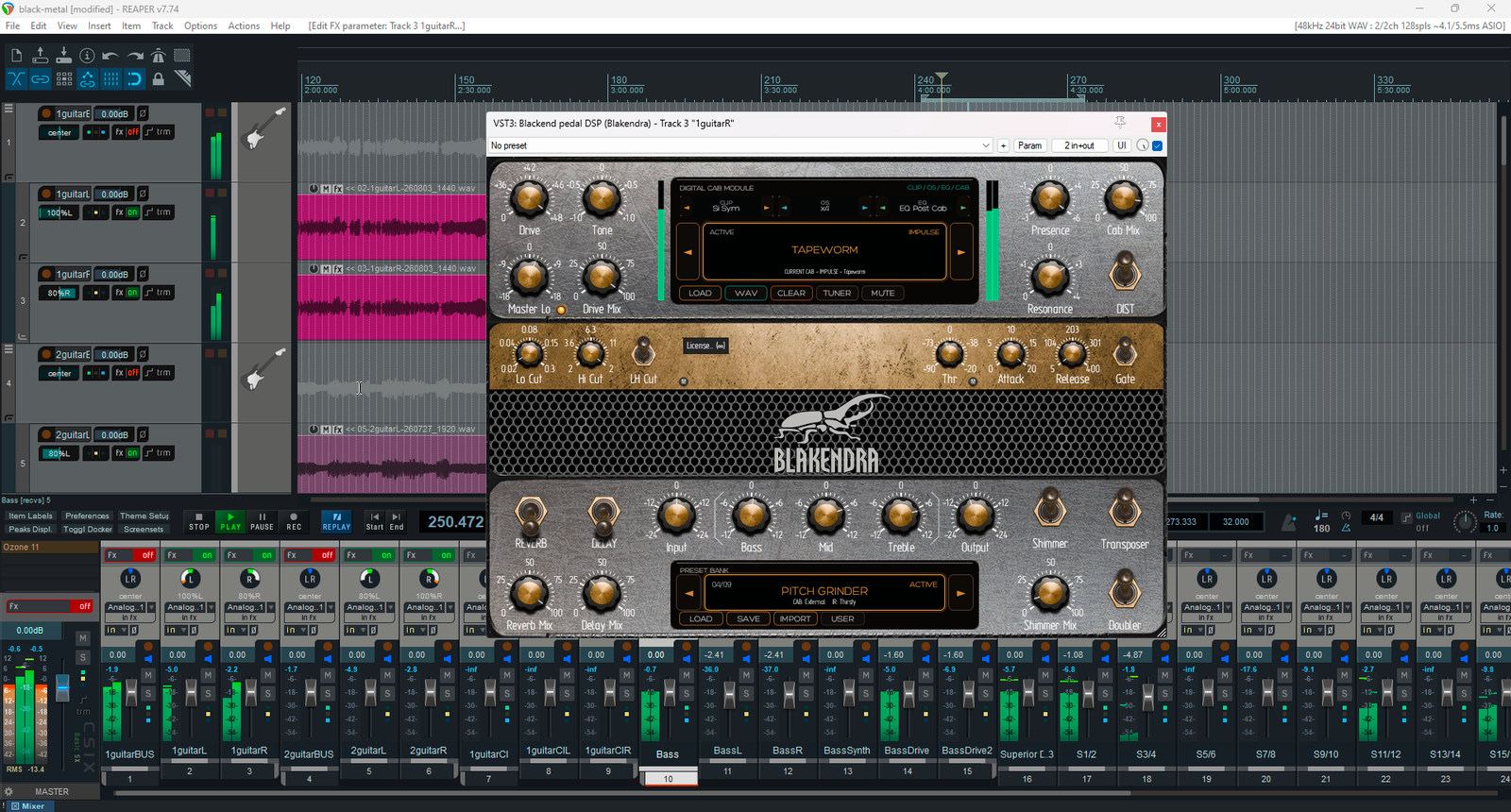Open the View menu
This screenshot has width=1511, height=812.
pyautogui.click(x=67, y=25)
